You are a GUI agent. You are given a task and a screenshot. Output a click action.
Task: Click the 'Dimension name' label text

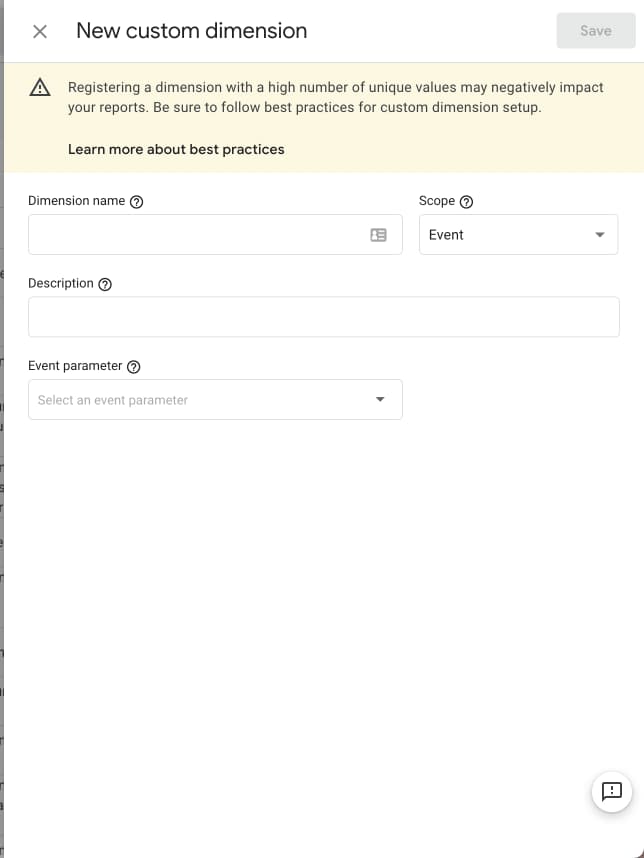pos(76,201)
